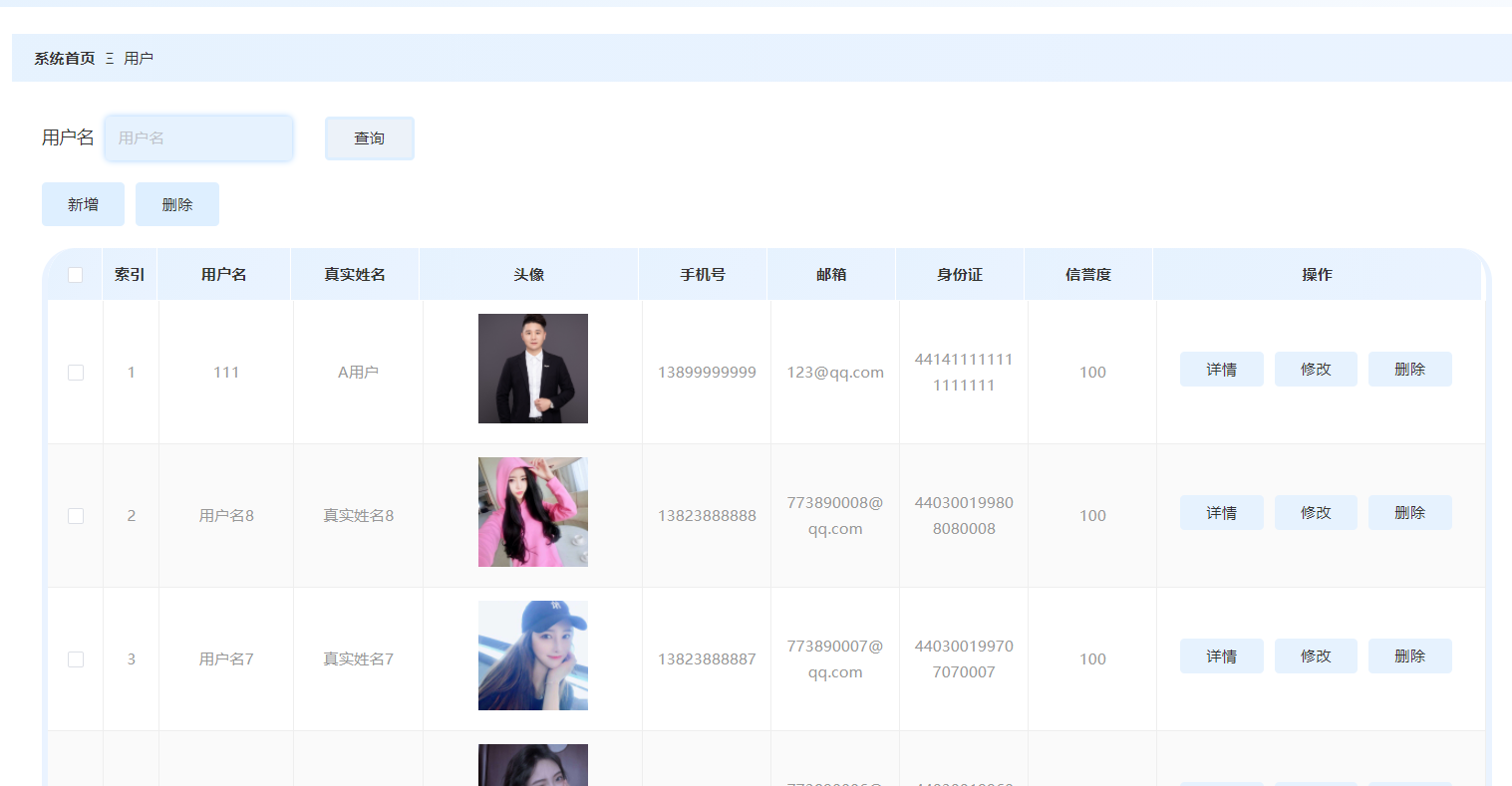
Task: Open 详情 for user 111
Action: [x=1222, y=370]
